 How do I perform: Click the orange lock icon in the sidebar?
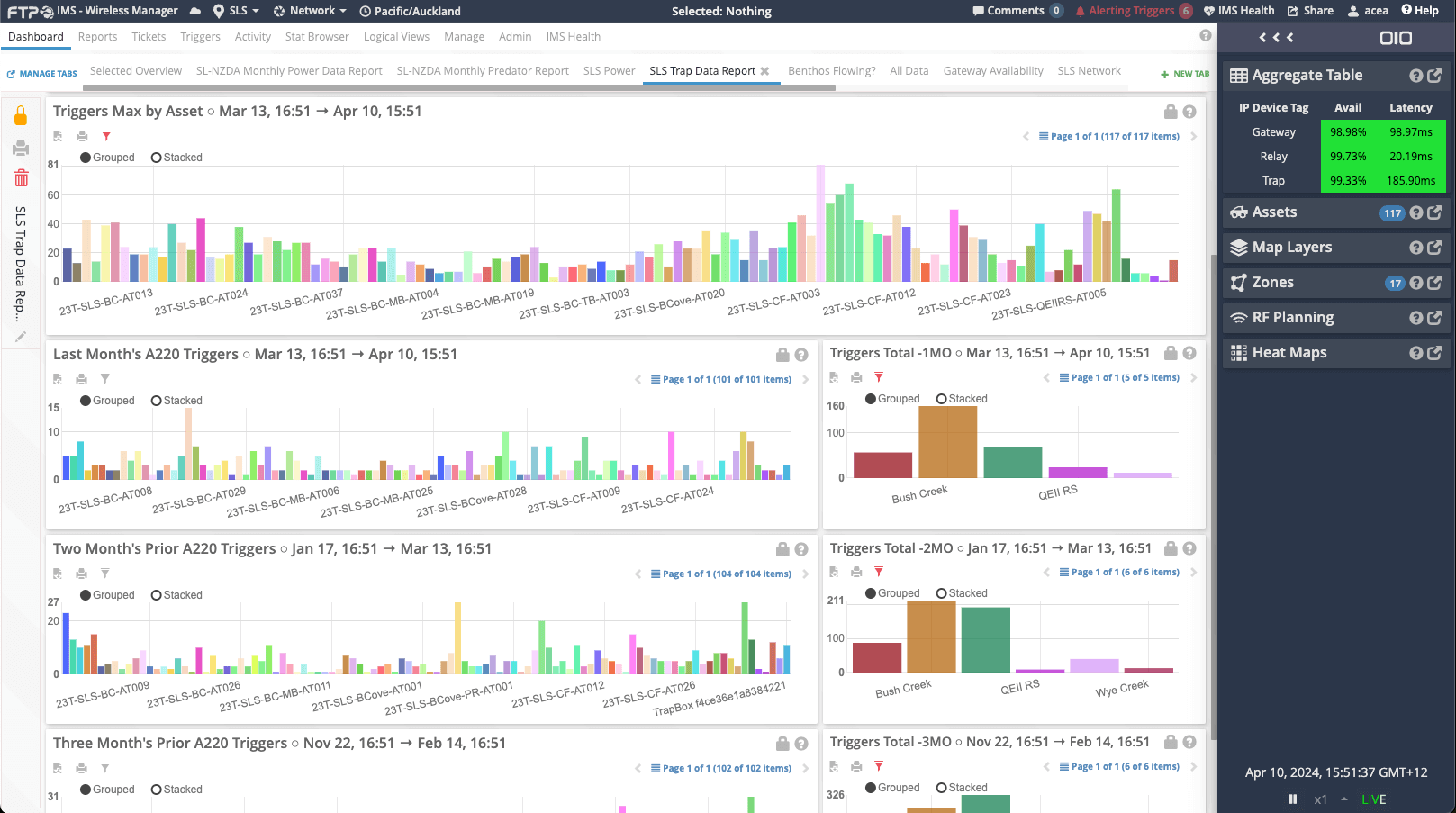tap(21, 114)
